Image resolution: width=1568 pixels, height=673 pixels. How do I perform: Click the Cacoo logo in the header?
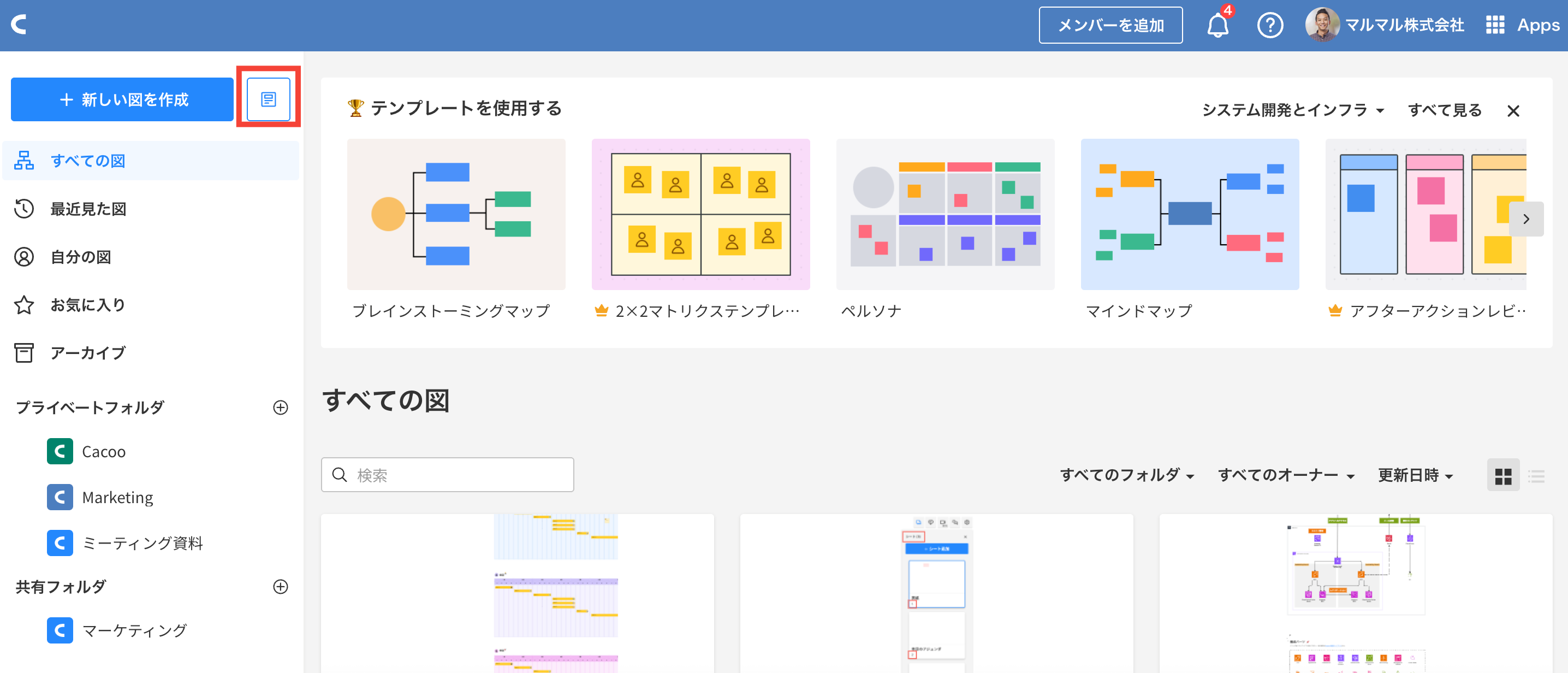[x=20, y=25]
